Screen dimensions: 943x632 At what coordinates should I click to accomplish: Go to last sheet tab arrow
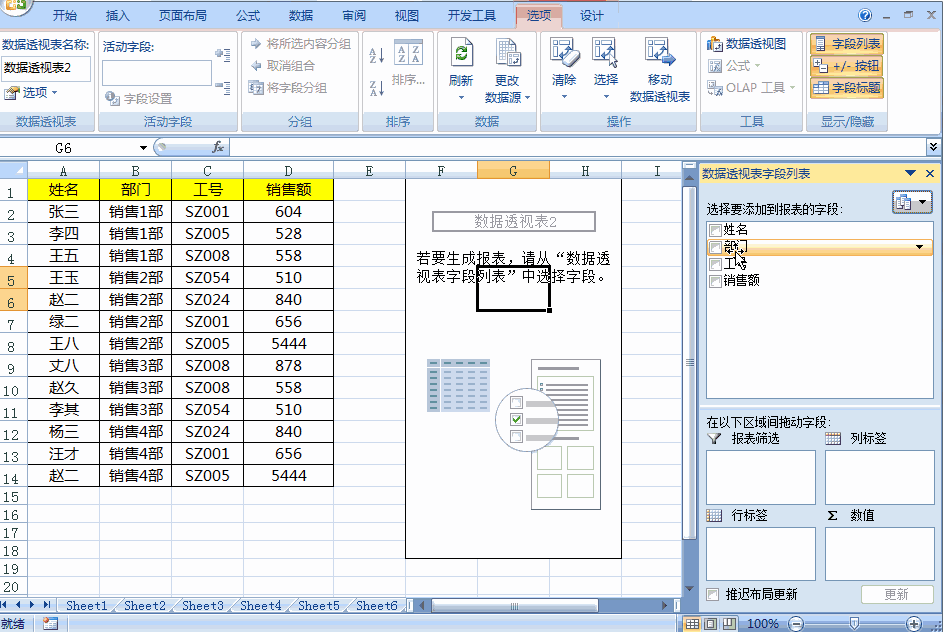click(46, 605)
